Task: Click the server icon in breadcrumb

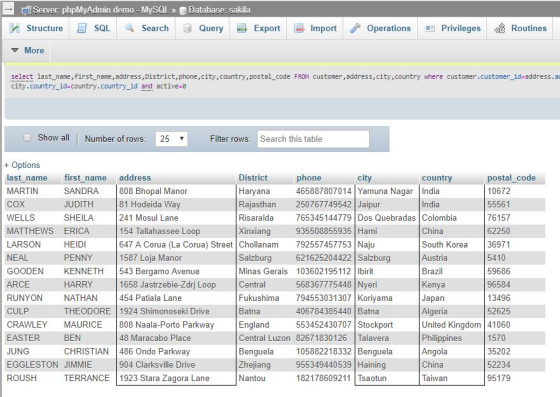Action: (x=26, y=10)
